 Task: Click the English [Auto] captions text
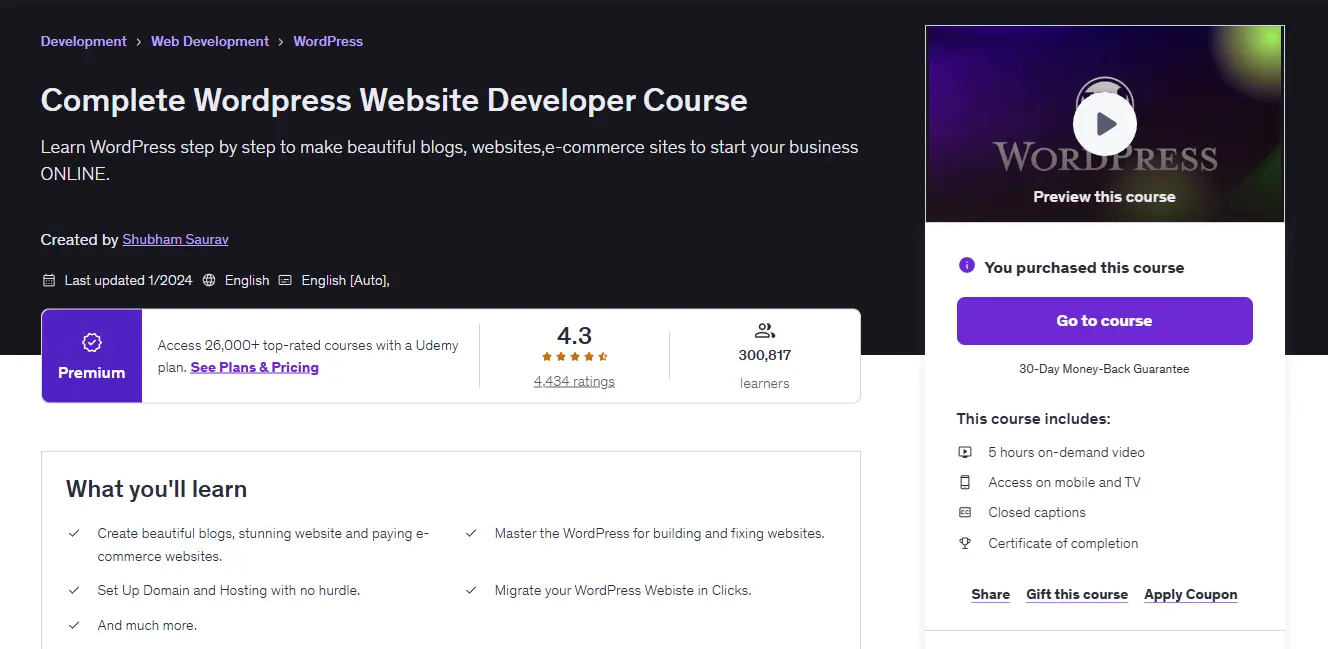tap(345, 280)
